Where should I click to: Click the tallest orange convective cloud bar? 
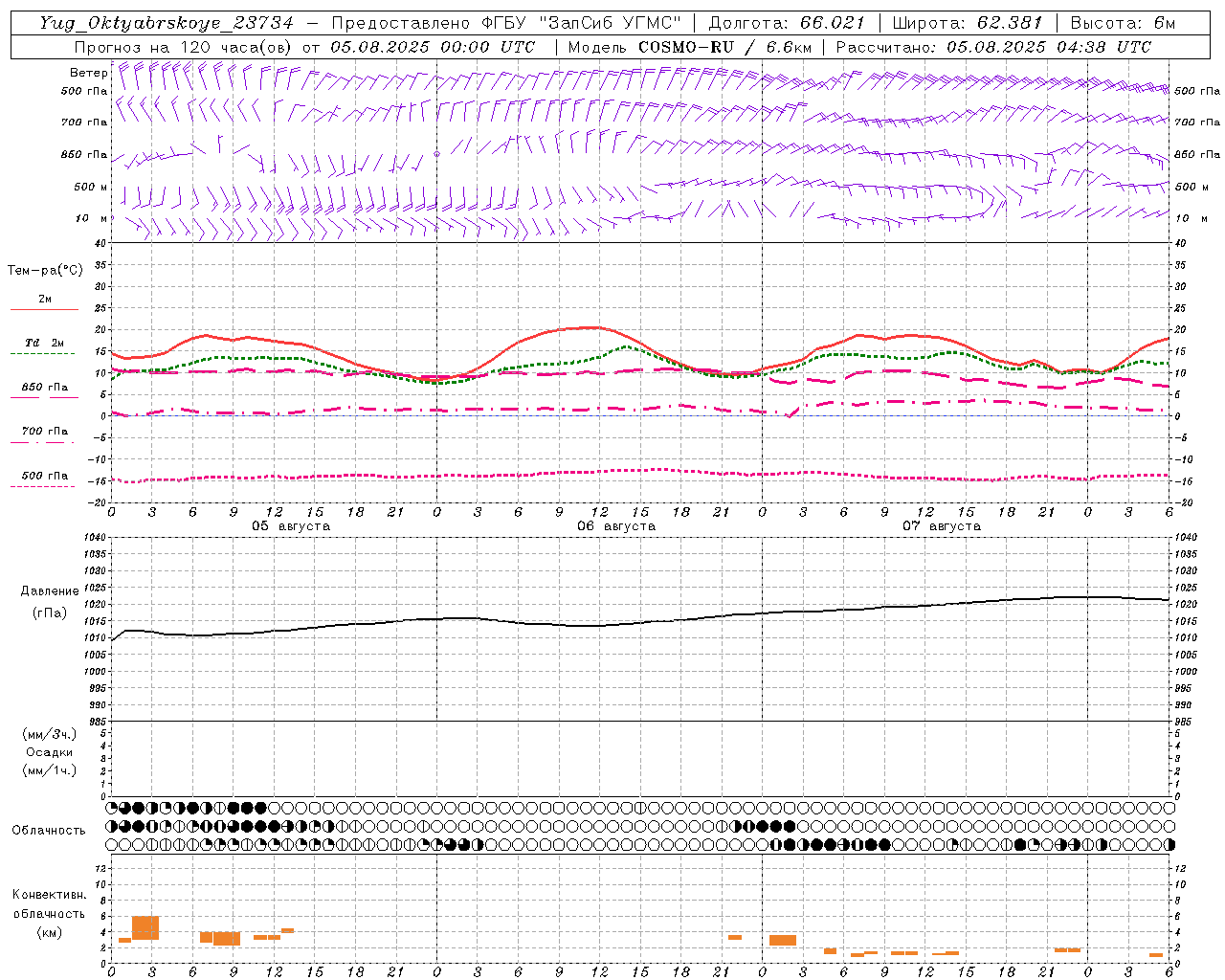pyautogui.click(x=145, y=928)
